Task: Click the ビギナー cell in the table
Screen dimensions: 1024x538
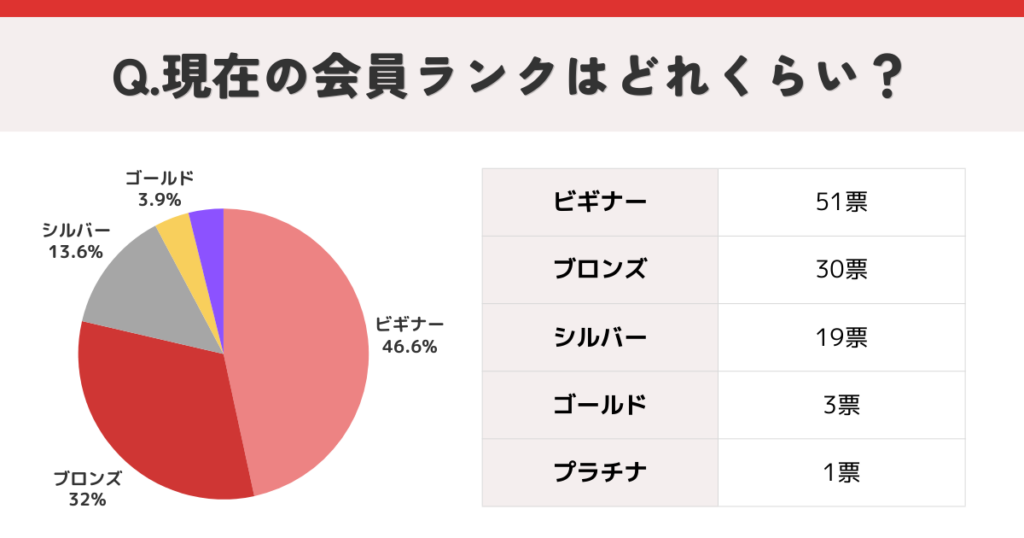Action: tap(600, 202)
